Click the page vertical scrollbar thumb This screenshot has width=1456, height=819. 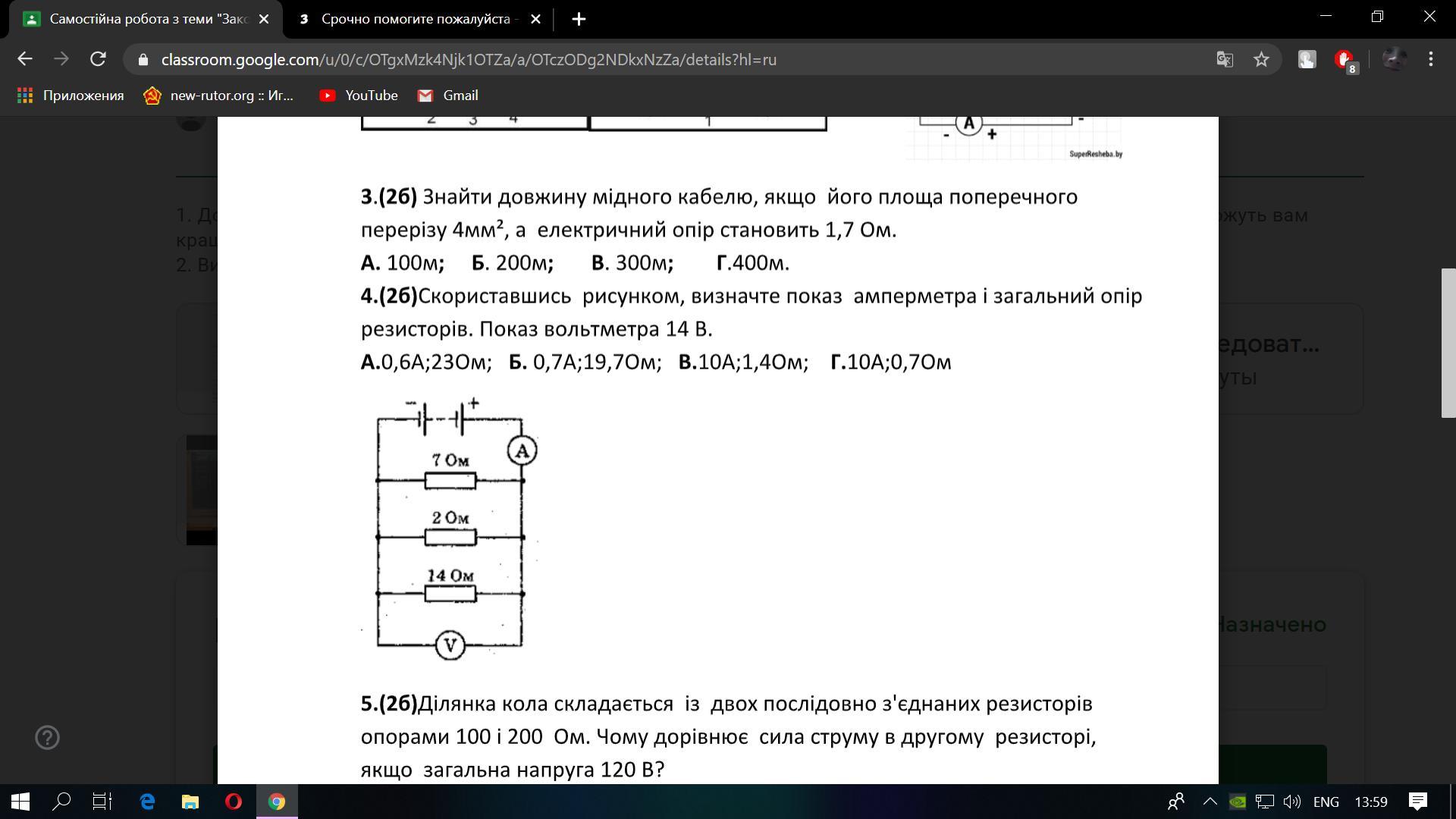(1448, 342)
